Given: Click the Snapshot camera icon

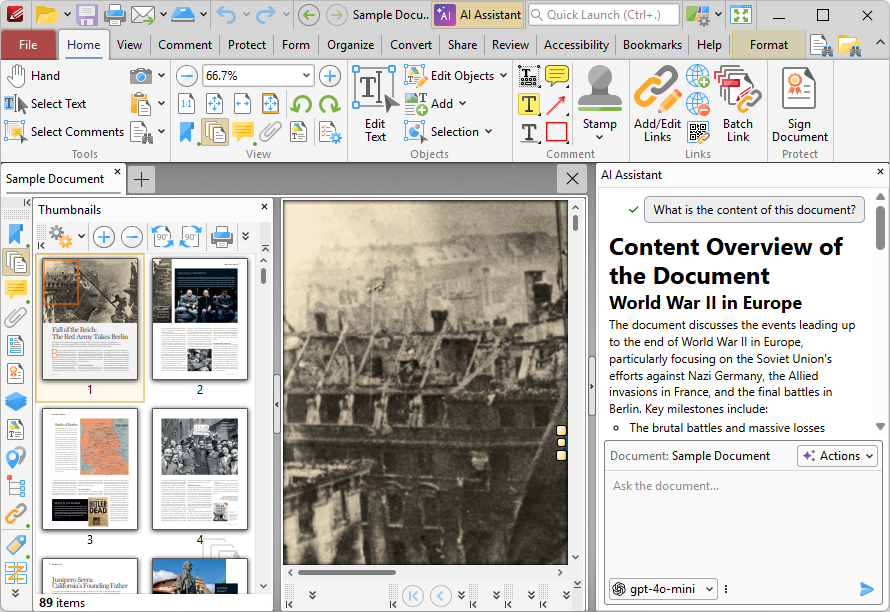Looking at the screenshot, I should pyautogui.click(x=141, y=76).
